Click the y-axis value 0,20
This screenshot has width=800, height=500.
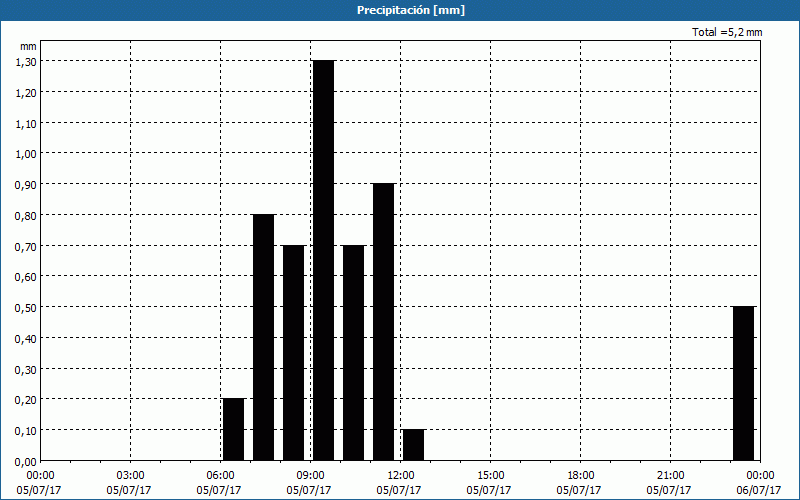26,400
